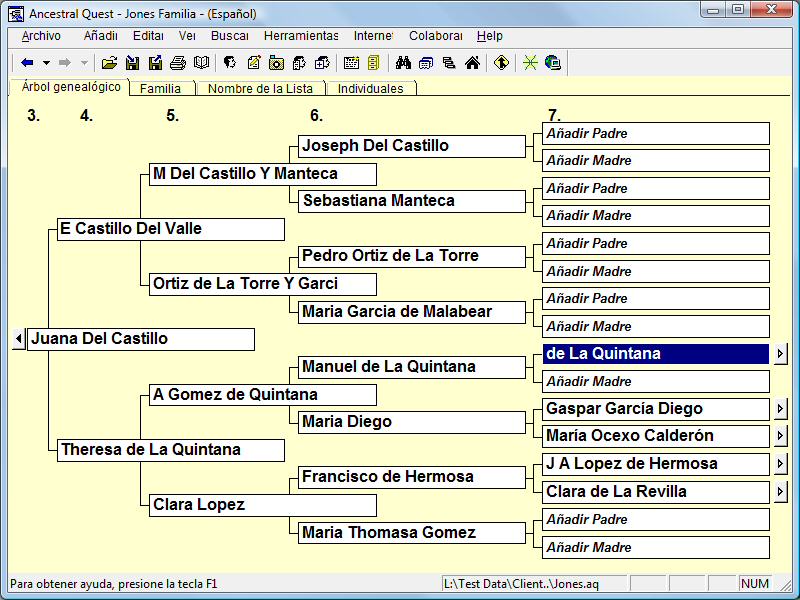Click the home house icon in toolbar

[x=472, y=63]
